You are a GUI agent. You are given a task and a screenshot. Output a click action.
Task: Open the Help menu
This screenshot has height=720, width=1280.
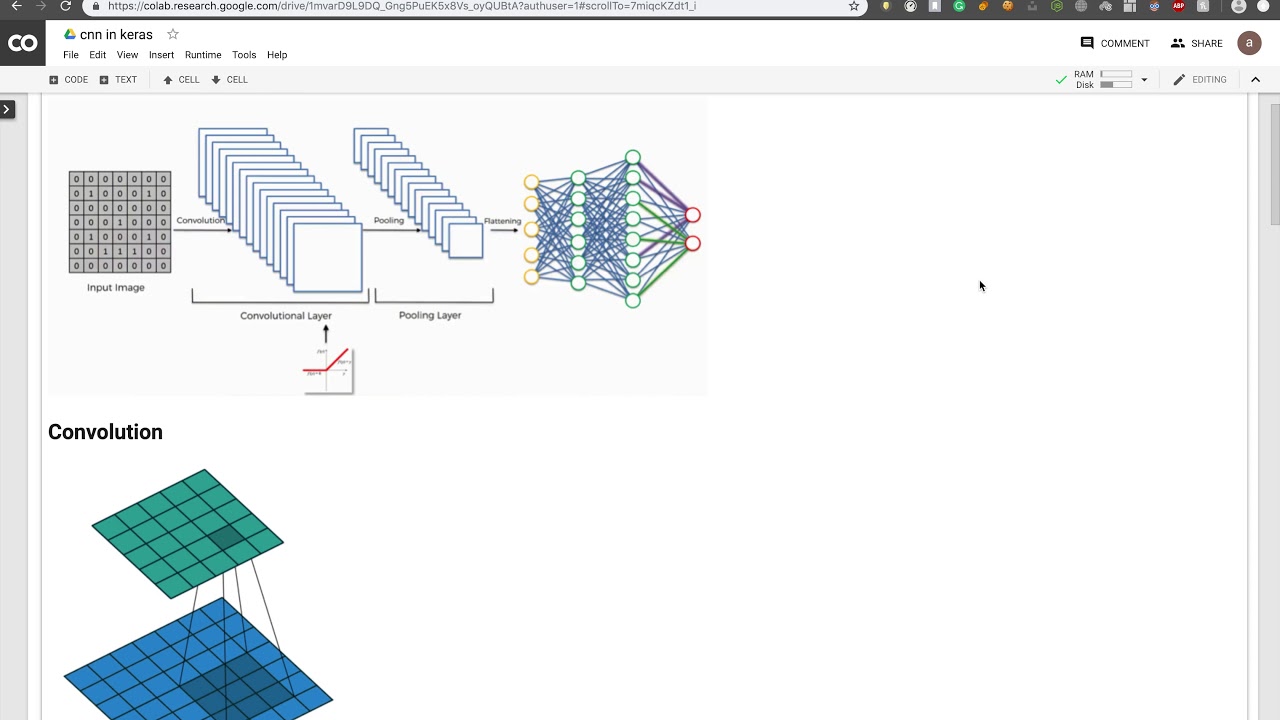click(x=277, y=55)
